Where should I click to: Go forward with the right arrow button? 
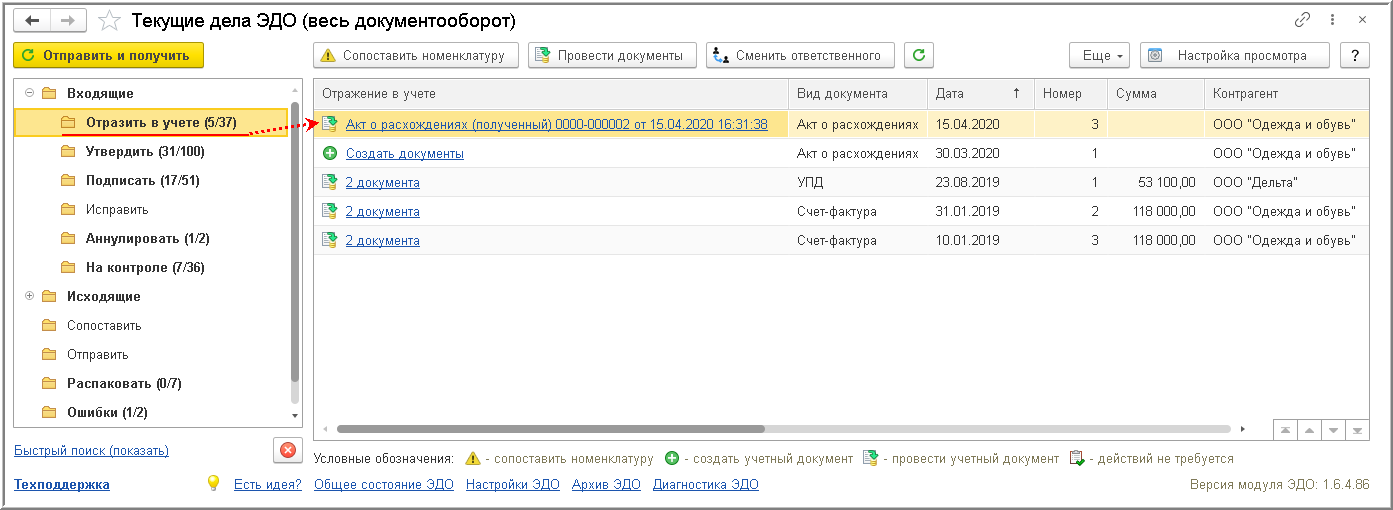coord(67,20)
